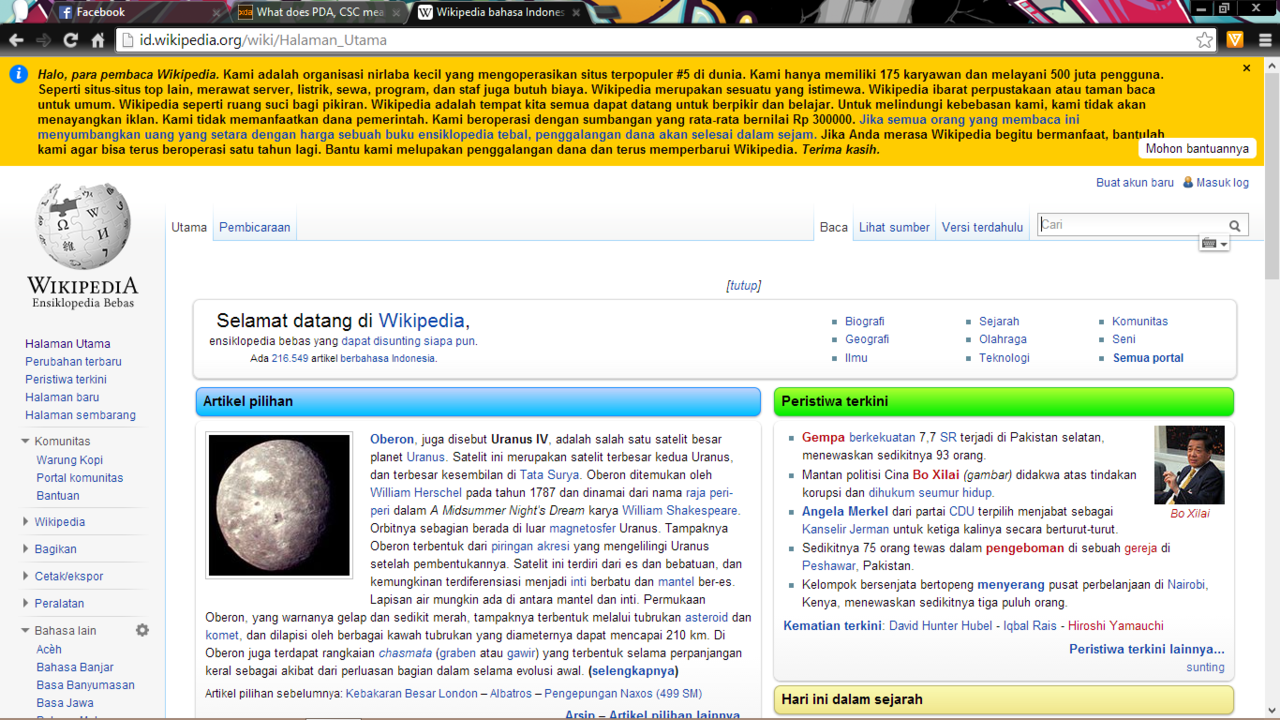Open Halaman sembarang sidebar link
Screen dimensions: 1280x720
(x=80, y=415)
